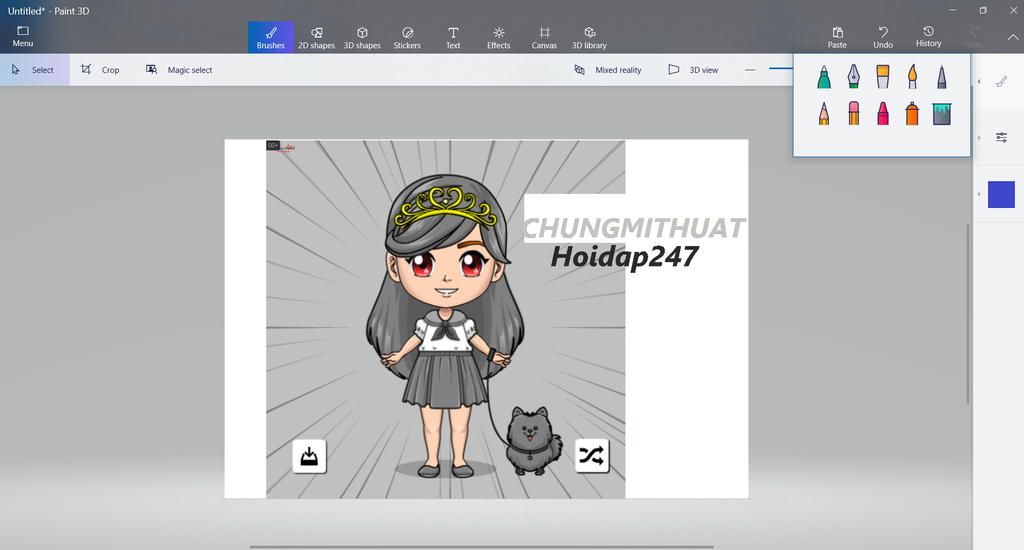1024x550 pixels.
Task: Click the zoom out minus button
Action: [750, 70]
